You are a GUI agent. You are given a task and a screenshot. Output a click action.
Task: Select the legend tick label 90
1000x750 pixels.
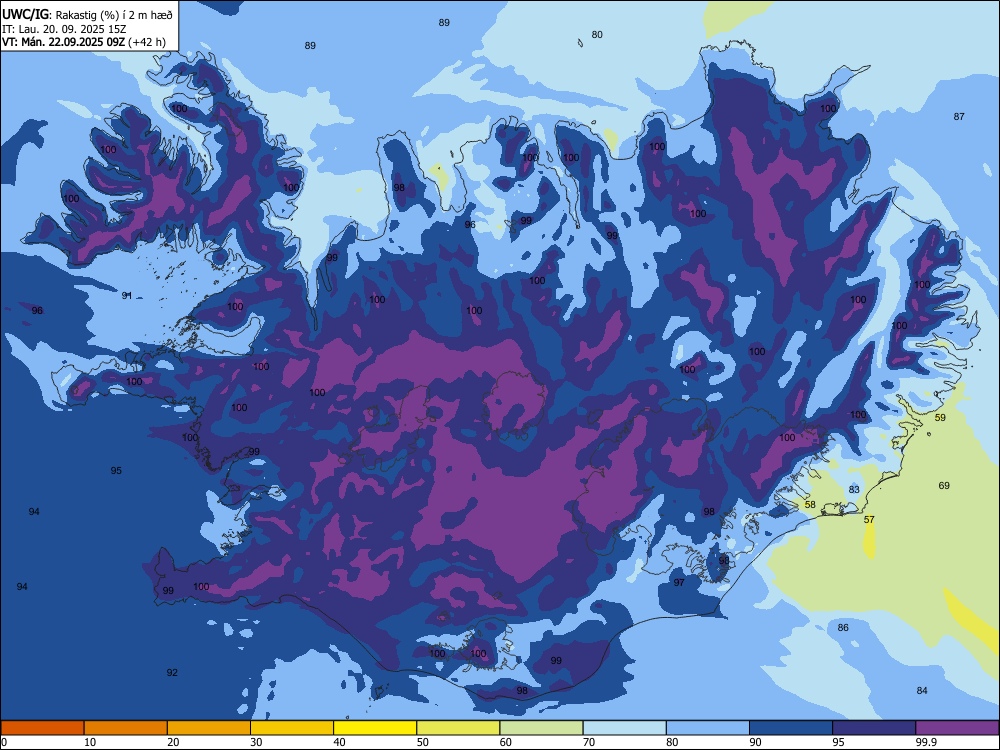(x=755, y=742)
